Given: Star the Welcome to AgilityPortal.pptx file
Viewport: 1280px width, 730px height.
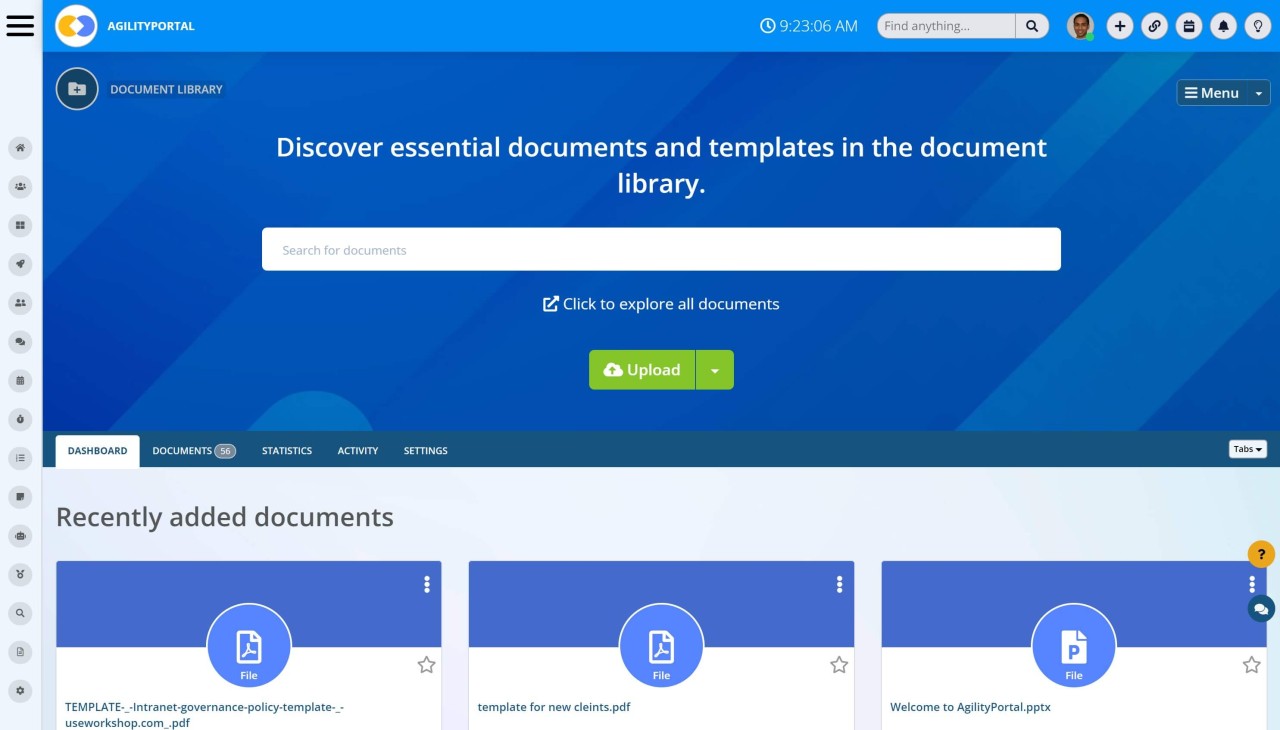Looking at the screenshot, I should click(1251, 664).
